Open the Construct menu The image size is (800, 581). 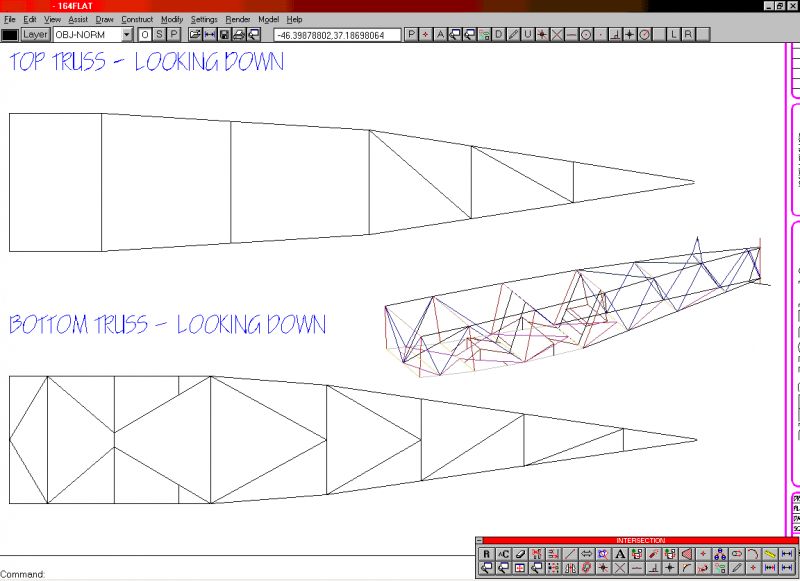[x=137, y=19]
